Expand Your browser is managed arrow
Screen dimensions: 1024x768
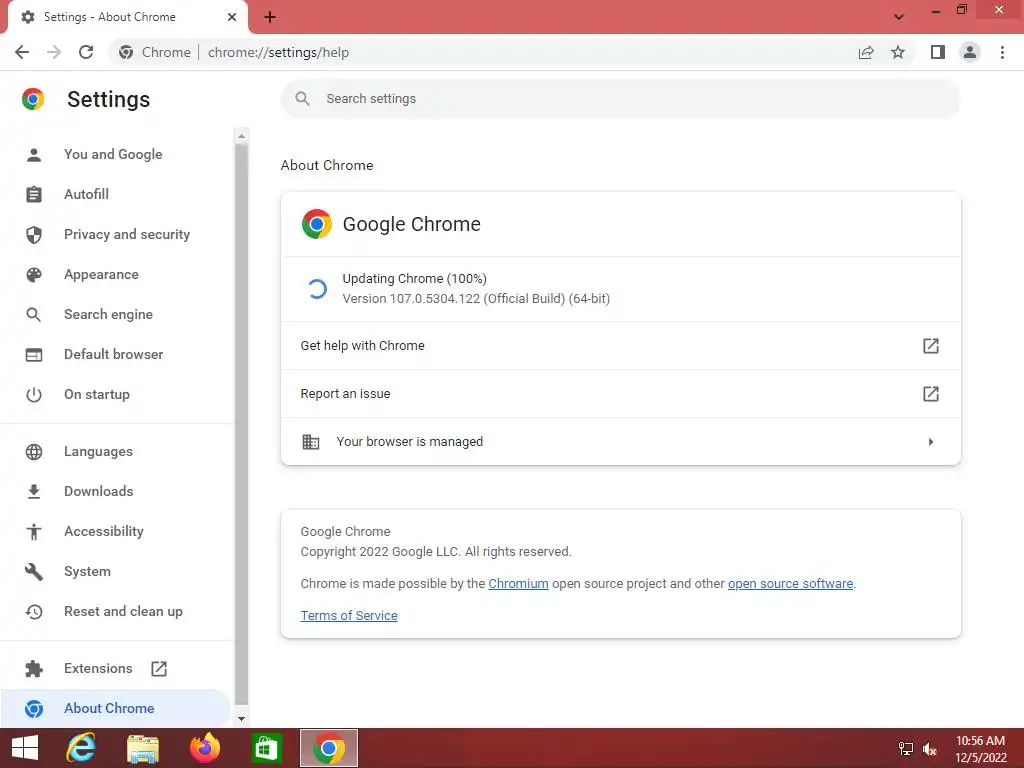click(931, 442)
